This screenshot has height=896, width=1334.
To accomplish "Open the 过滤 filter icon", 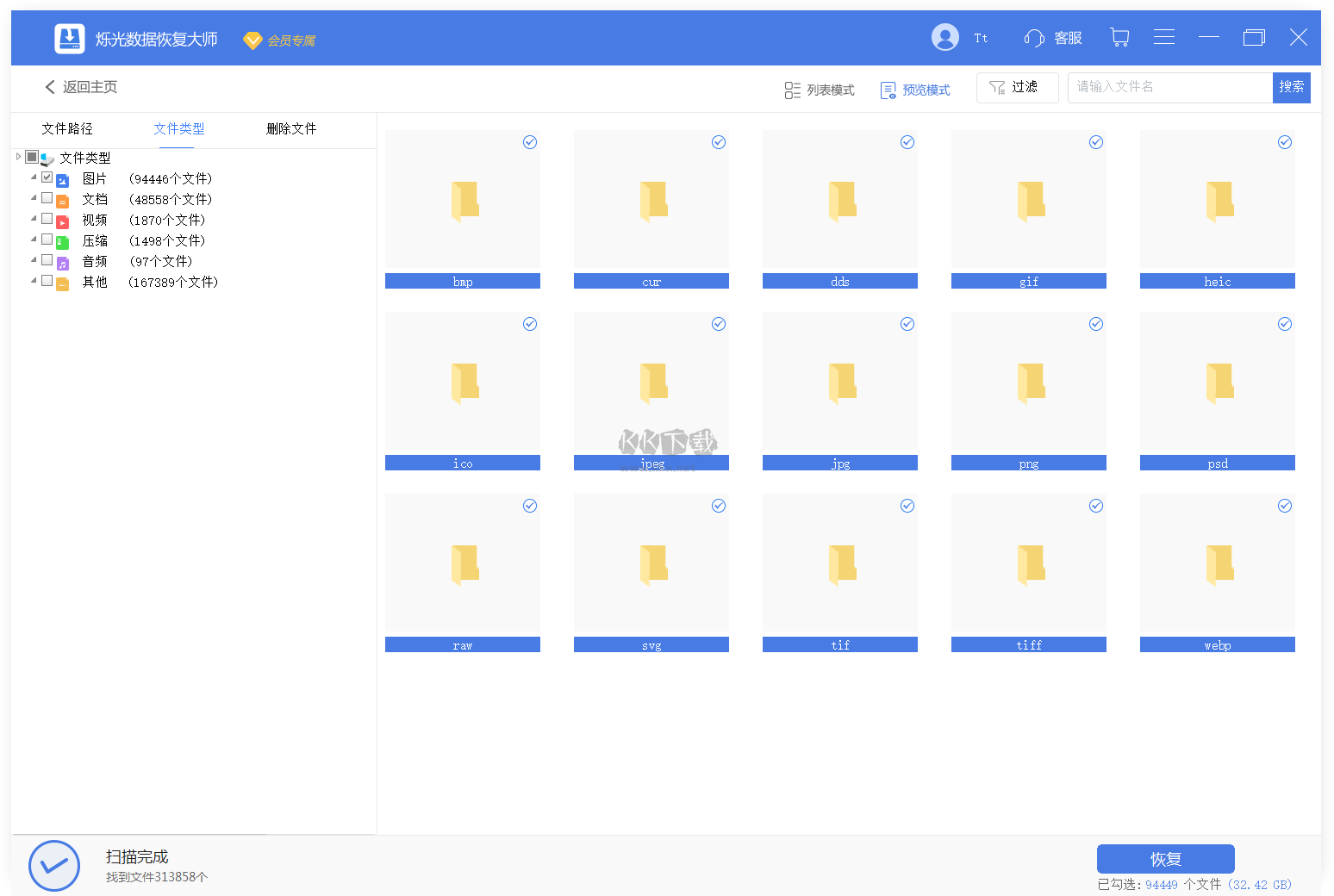I will [998, 87].
